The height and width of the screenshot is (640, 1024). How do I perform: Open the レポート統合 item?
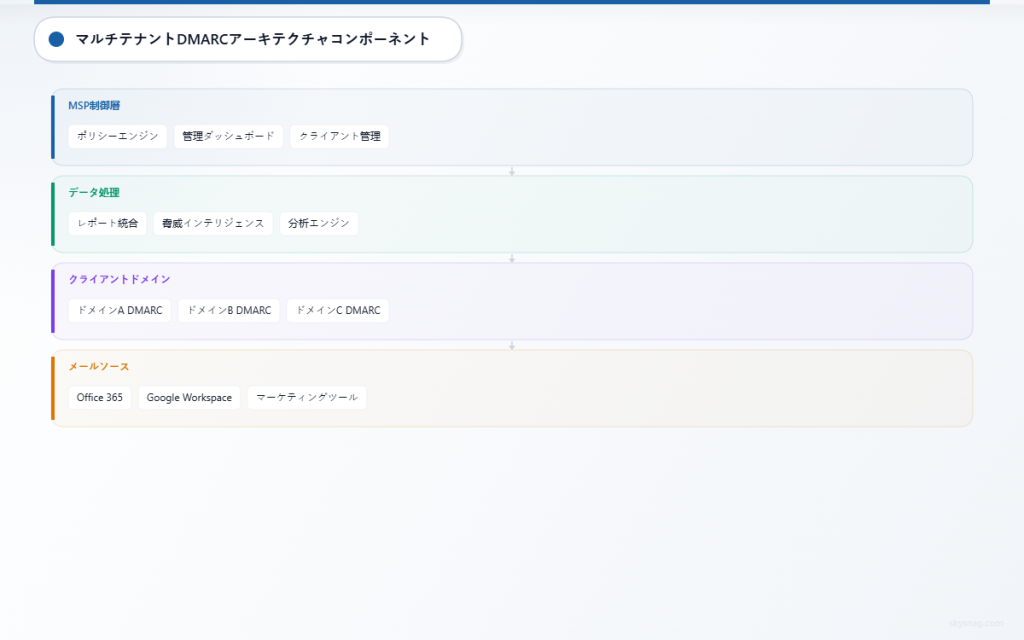pos(106,223)
